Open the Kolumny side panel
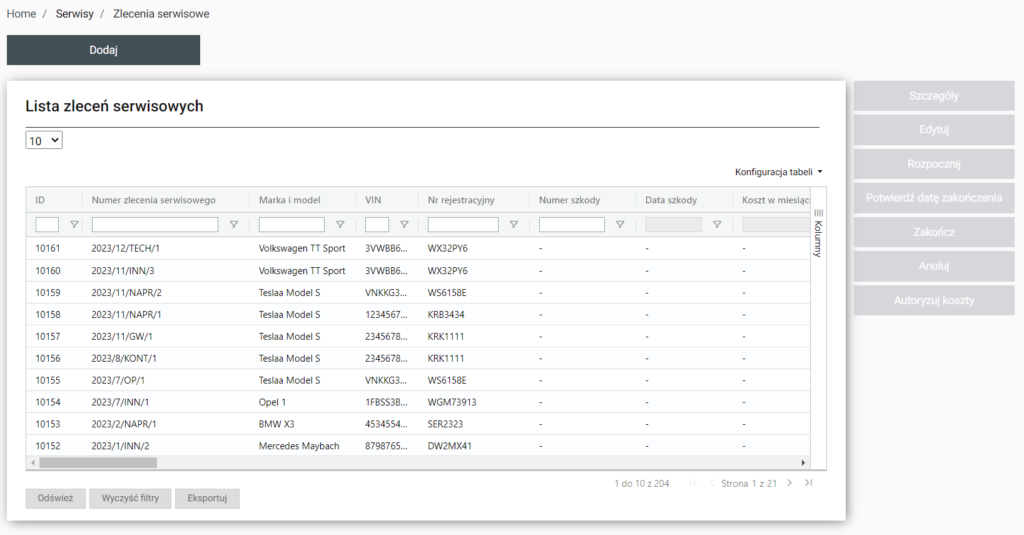Screen dimensions: 1024x535 (817, 232)
